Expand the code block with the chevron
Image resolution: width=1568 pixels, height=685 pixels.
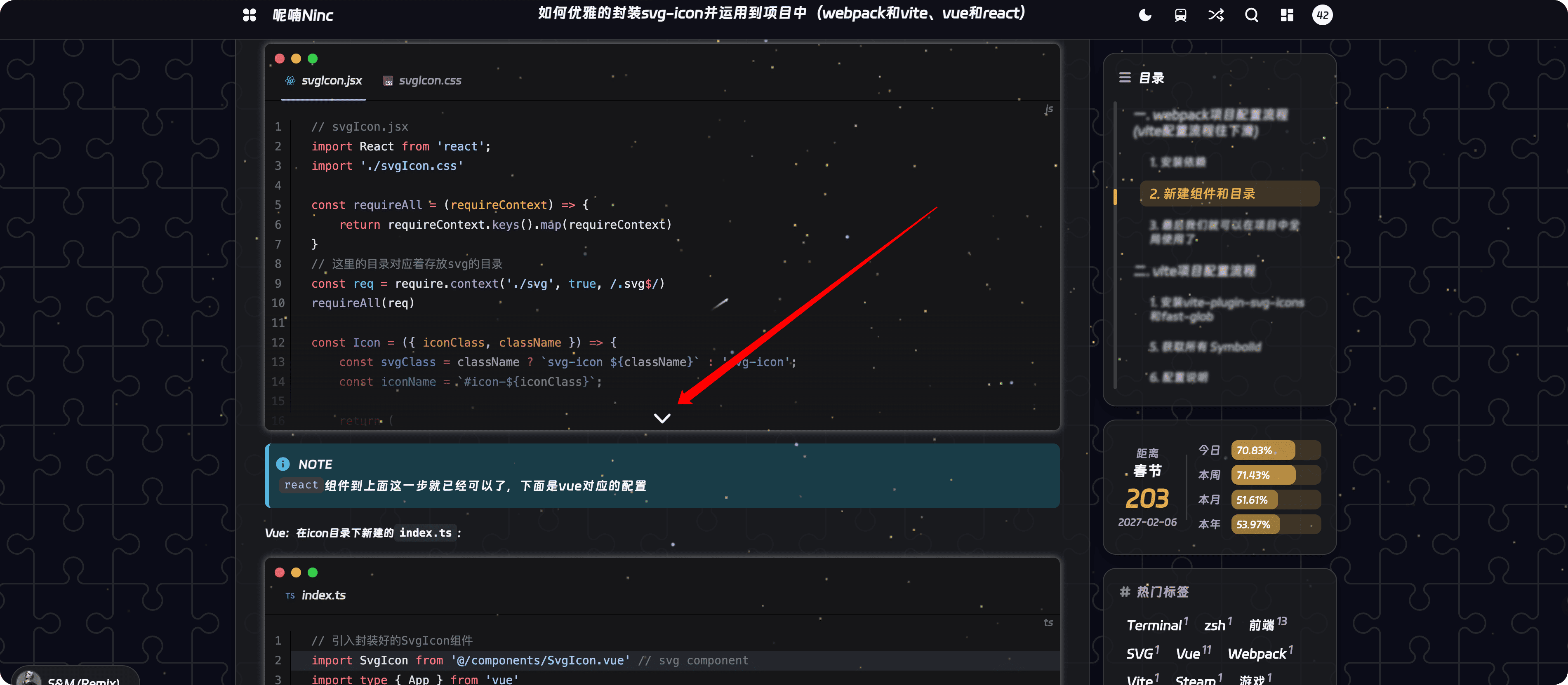point(662,418)
